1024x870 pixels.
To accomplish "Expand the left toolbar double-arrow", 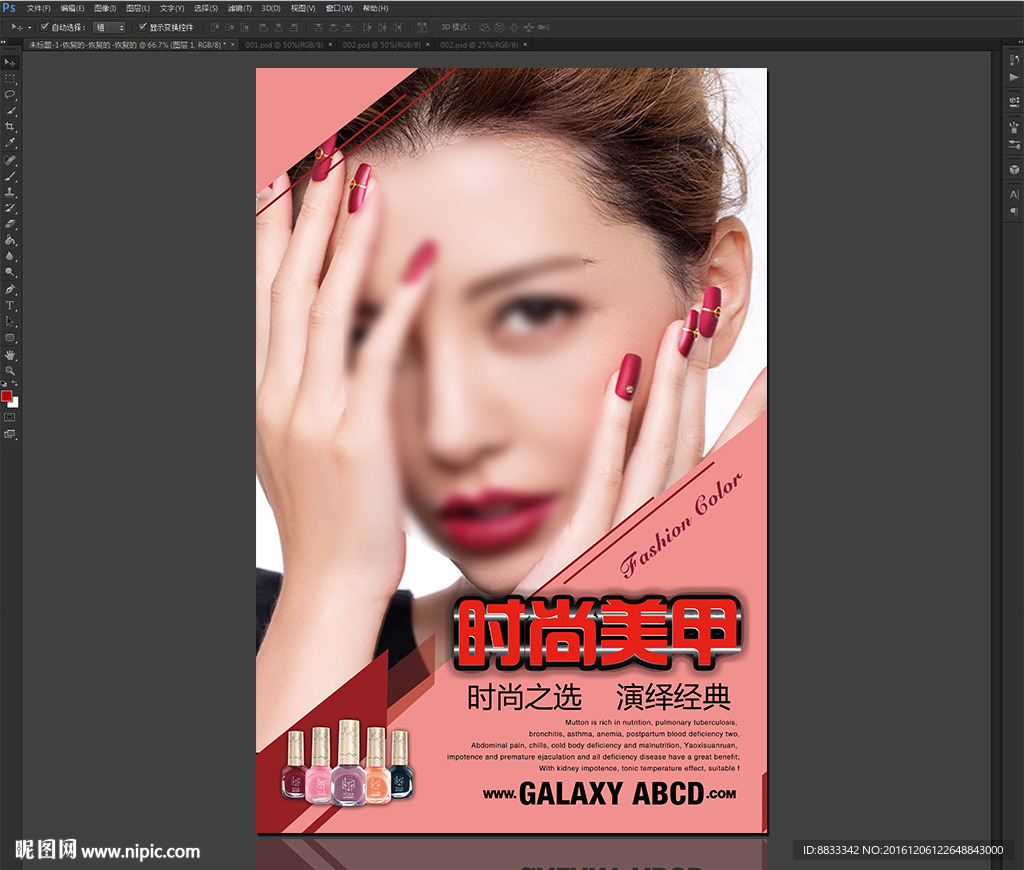I will (x=3, y=42).
